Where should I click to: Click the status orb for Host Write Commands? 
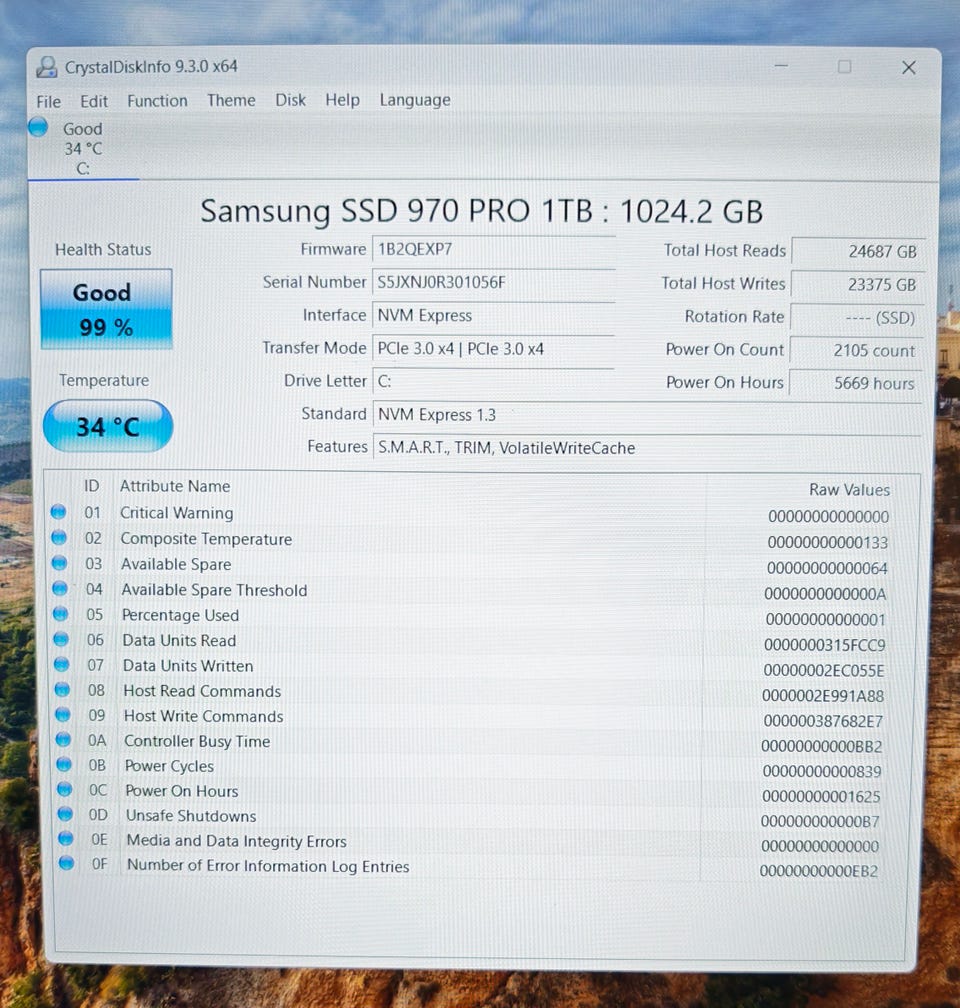63,714
